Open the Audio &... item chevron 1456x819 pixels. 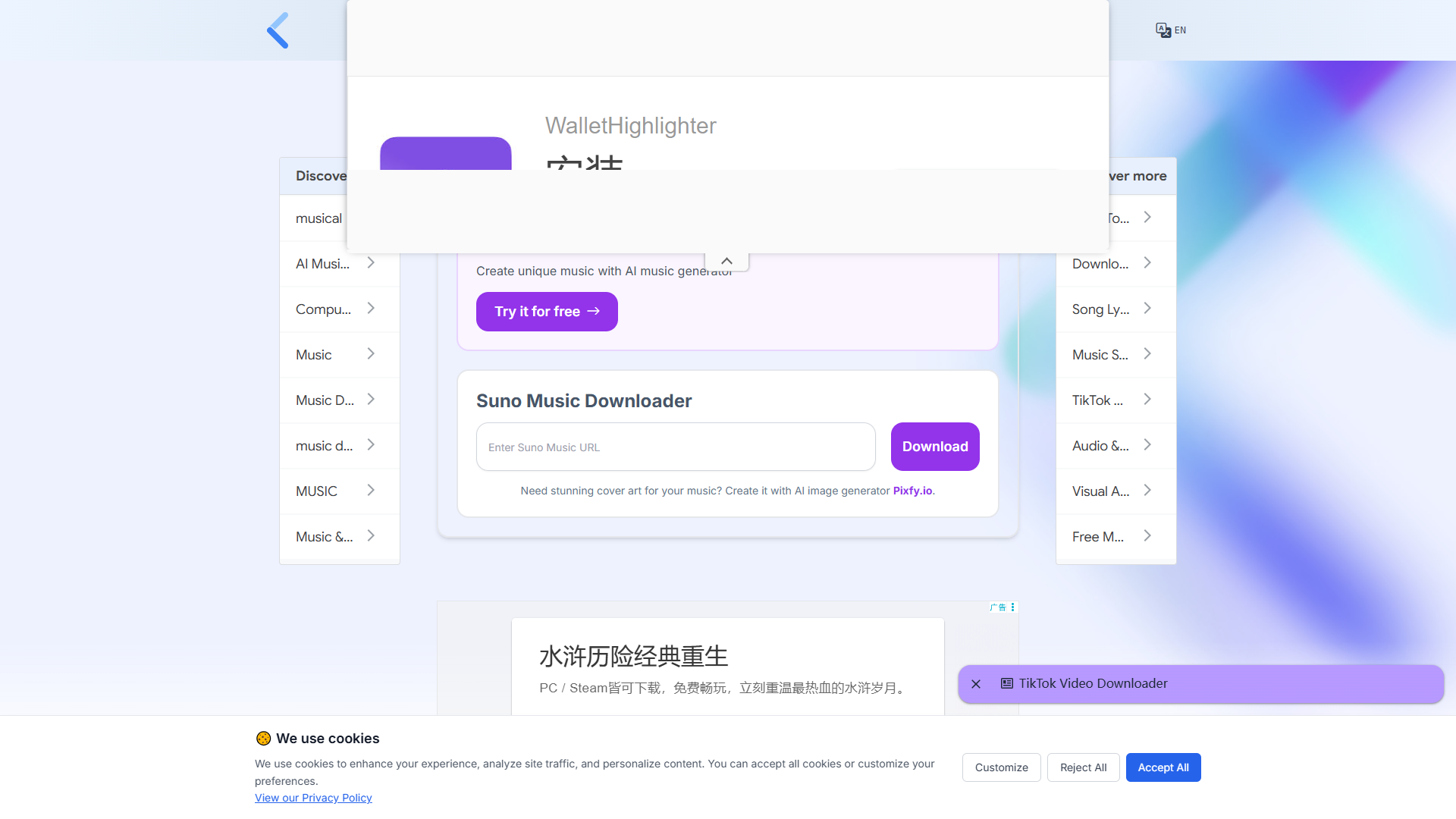(1147, 445)
